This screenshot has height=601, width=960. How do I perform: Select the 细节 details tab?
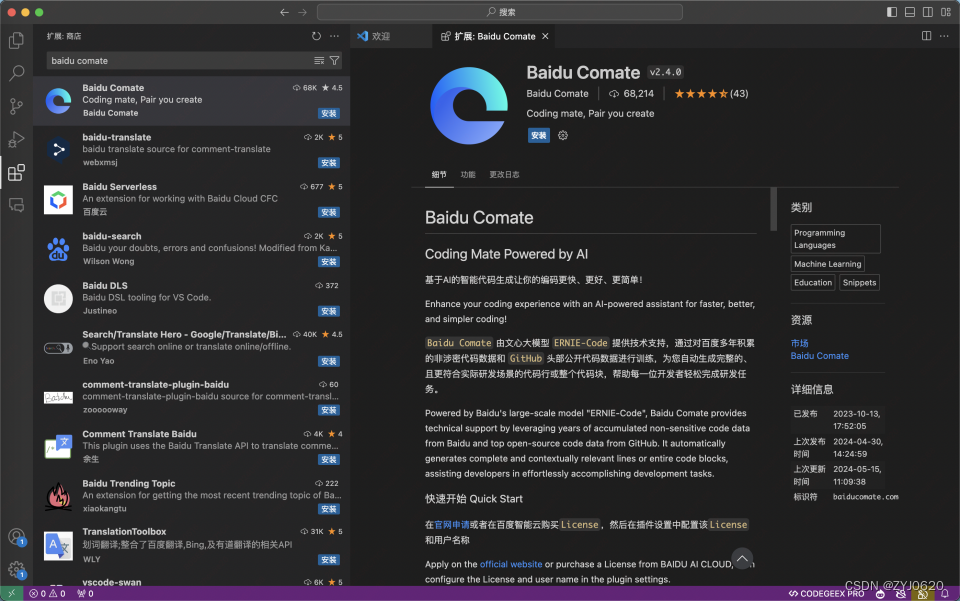click(439, 174)
